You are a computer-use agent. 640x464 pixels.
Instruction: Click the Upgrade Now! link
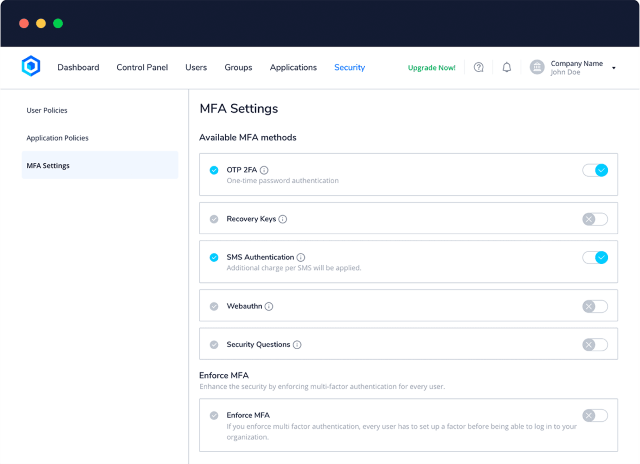431,68
